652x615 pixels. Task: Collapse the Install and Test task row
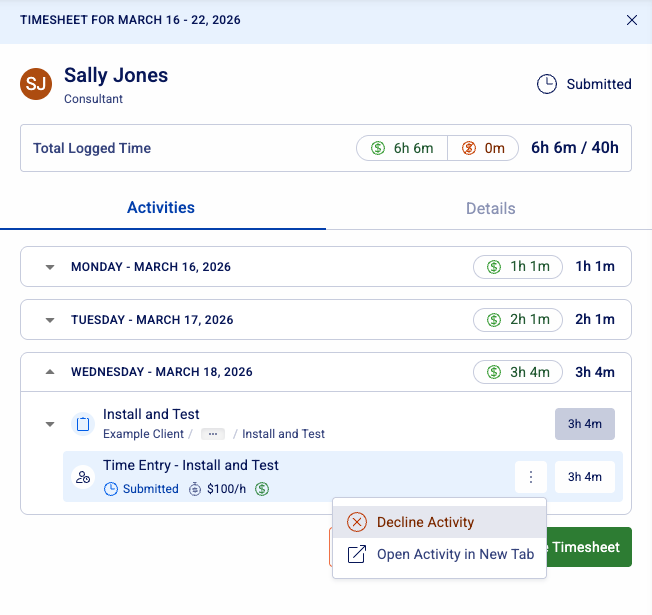pyautogui.click(x=49, y=424)
